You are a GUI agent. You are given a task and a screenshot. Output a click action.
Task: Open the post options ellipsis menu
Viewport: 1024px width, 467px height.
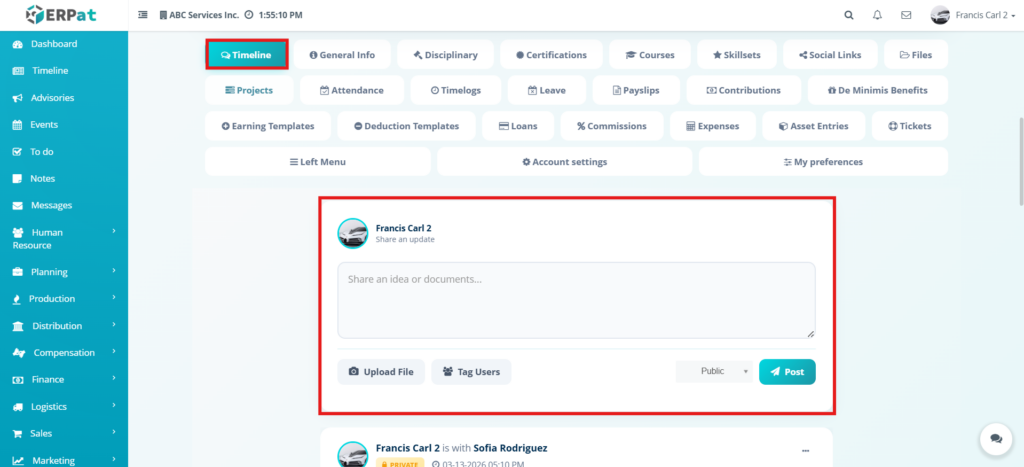[805, 451]
